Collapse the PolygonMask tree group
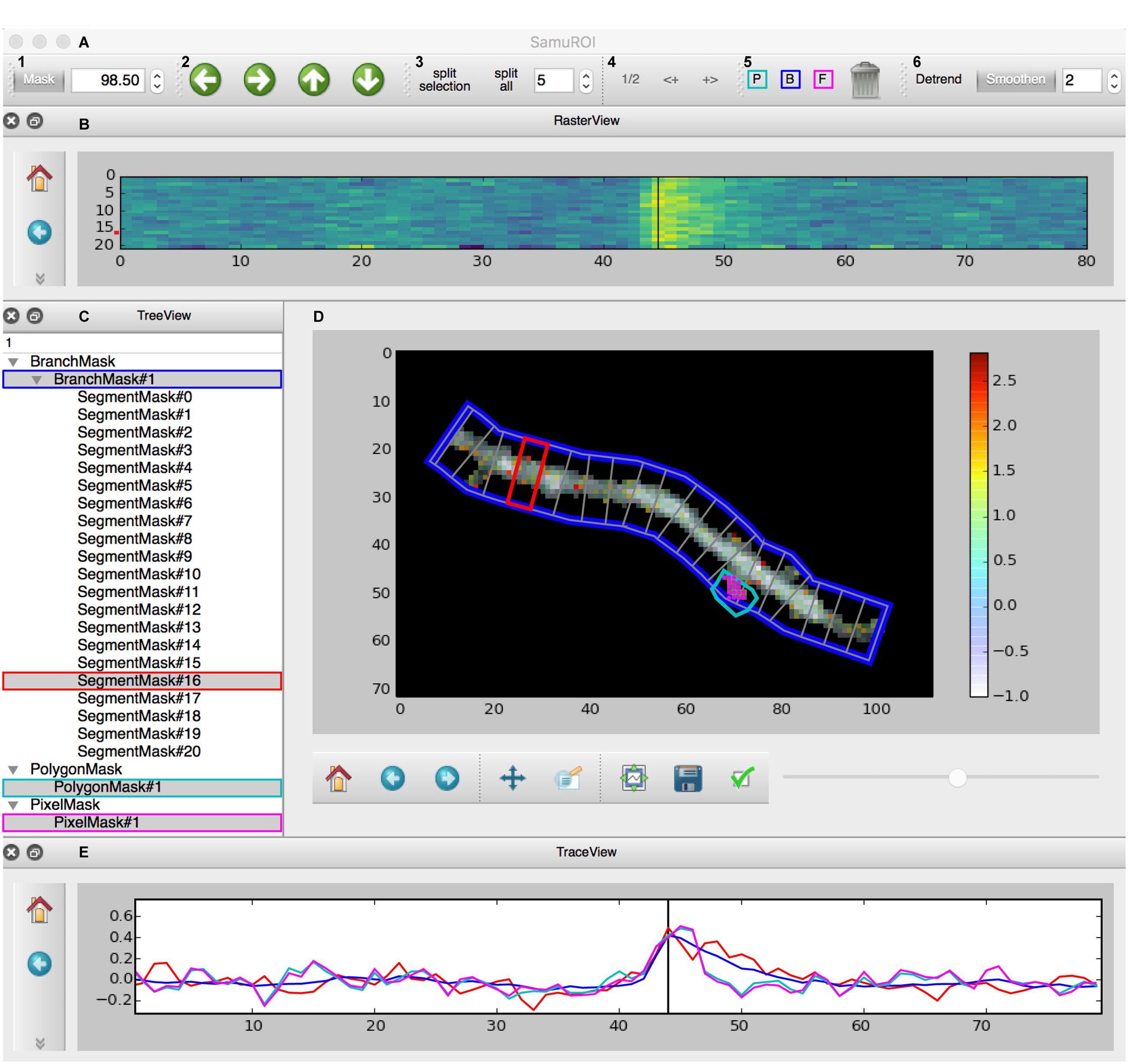Image resolution: width=1128 pixels, height=1064 pixels. point(13,769)
